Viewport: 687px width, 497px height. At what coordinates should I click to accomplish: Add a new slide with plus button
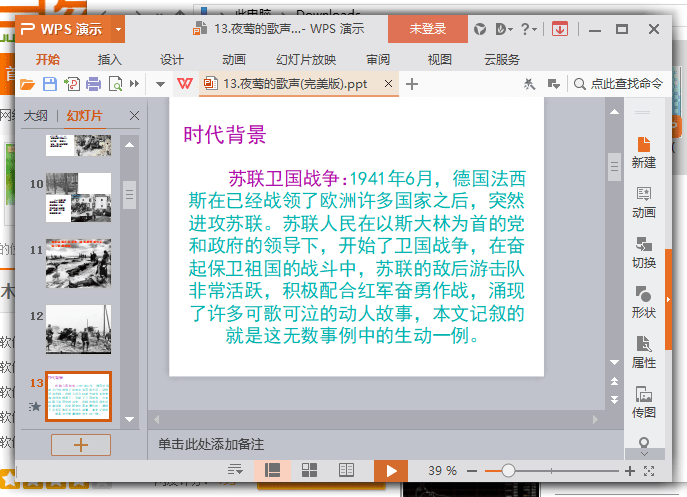[81, 445]
